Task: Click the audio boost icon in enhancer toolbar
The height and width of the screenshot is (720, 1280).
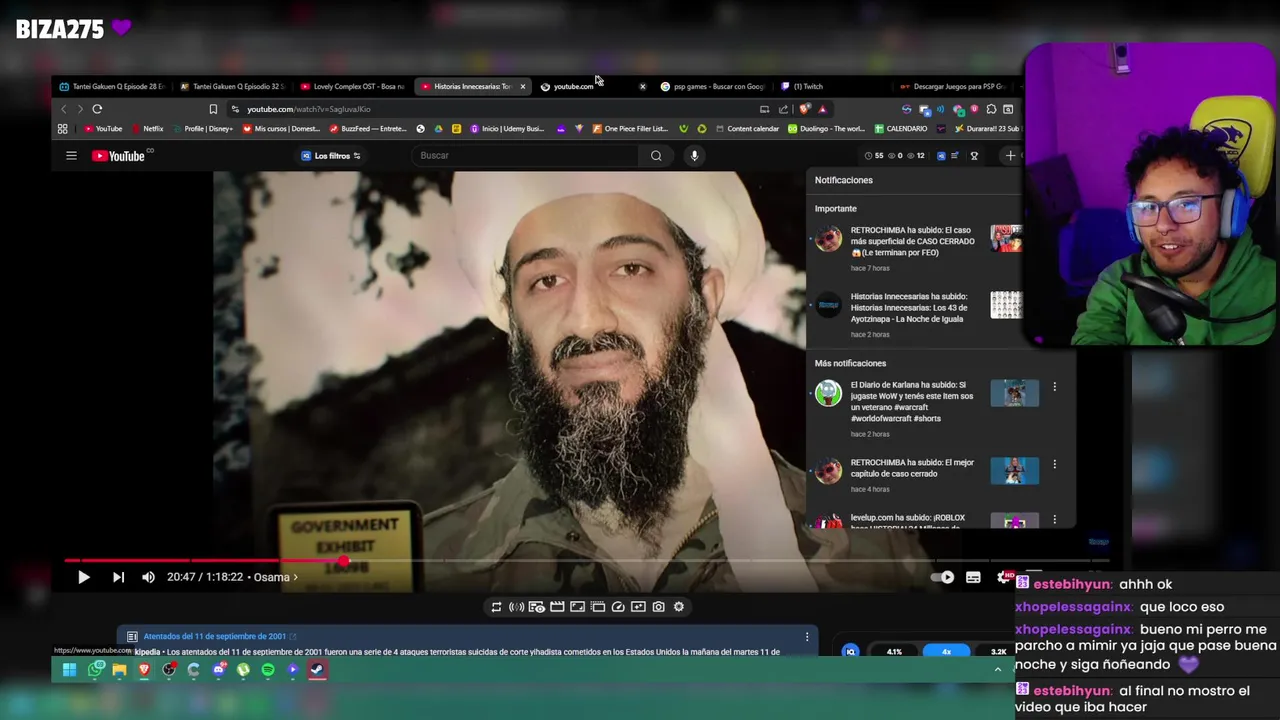Action: [x=516, y=607]
